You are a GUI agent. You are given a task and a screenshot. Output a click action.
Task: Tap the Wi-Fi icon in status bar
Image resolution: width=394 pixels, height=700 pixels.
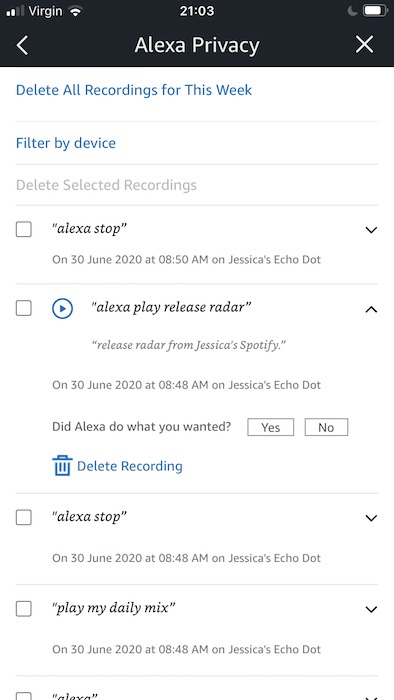(x=76, y=11)
